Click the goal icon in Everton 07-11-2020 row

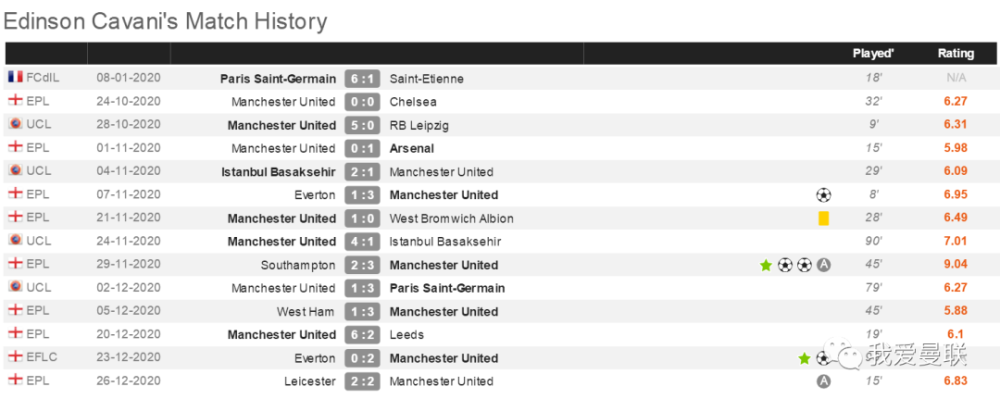tap(823, 195)
